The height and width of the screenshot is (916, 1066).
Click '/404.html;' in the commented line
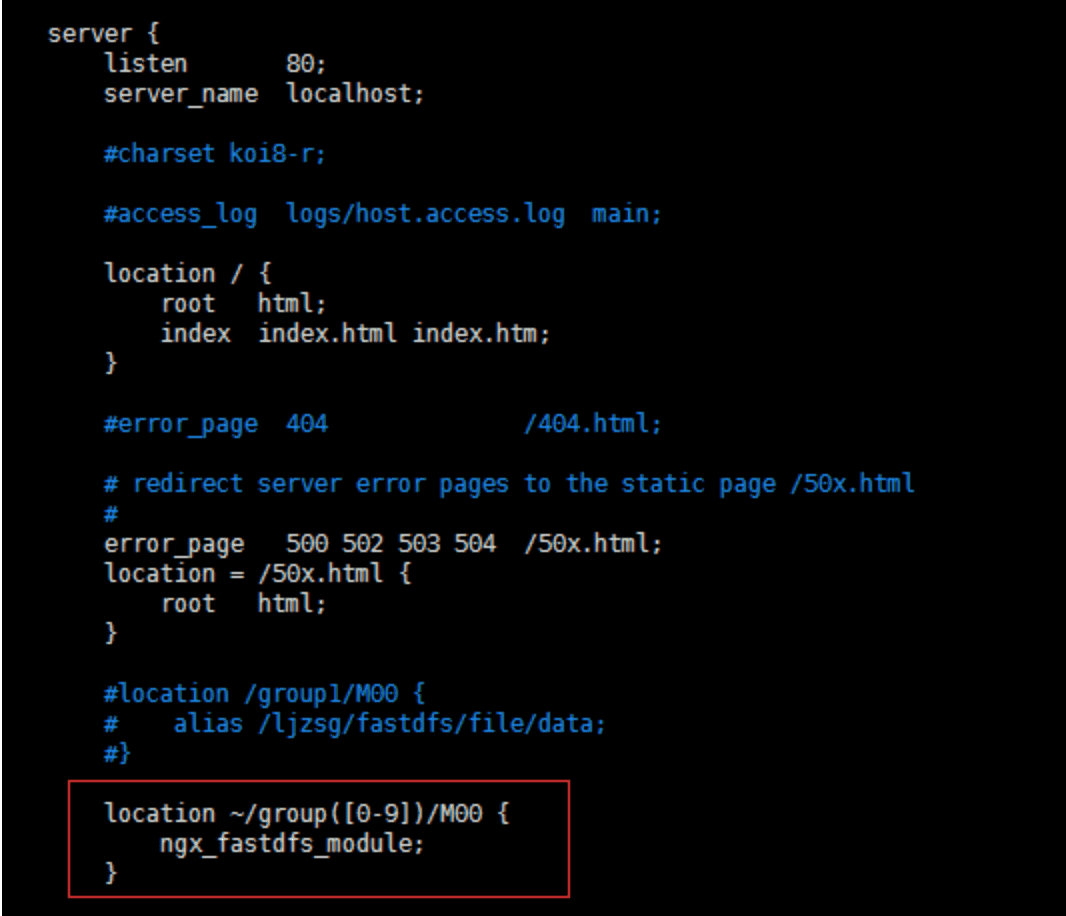click(x=592, y=424)
